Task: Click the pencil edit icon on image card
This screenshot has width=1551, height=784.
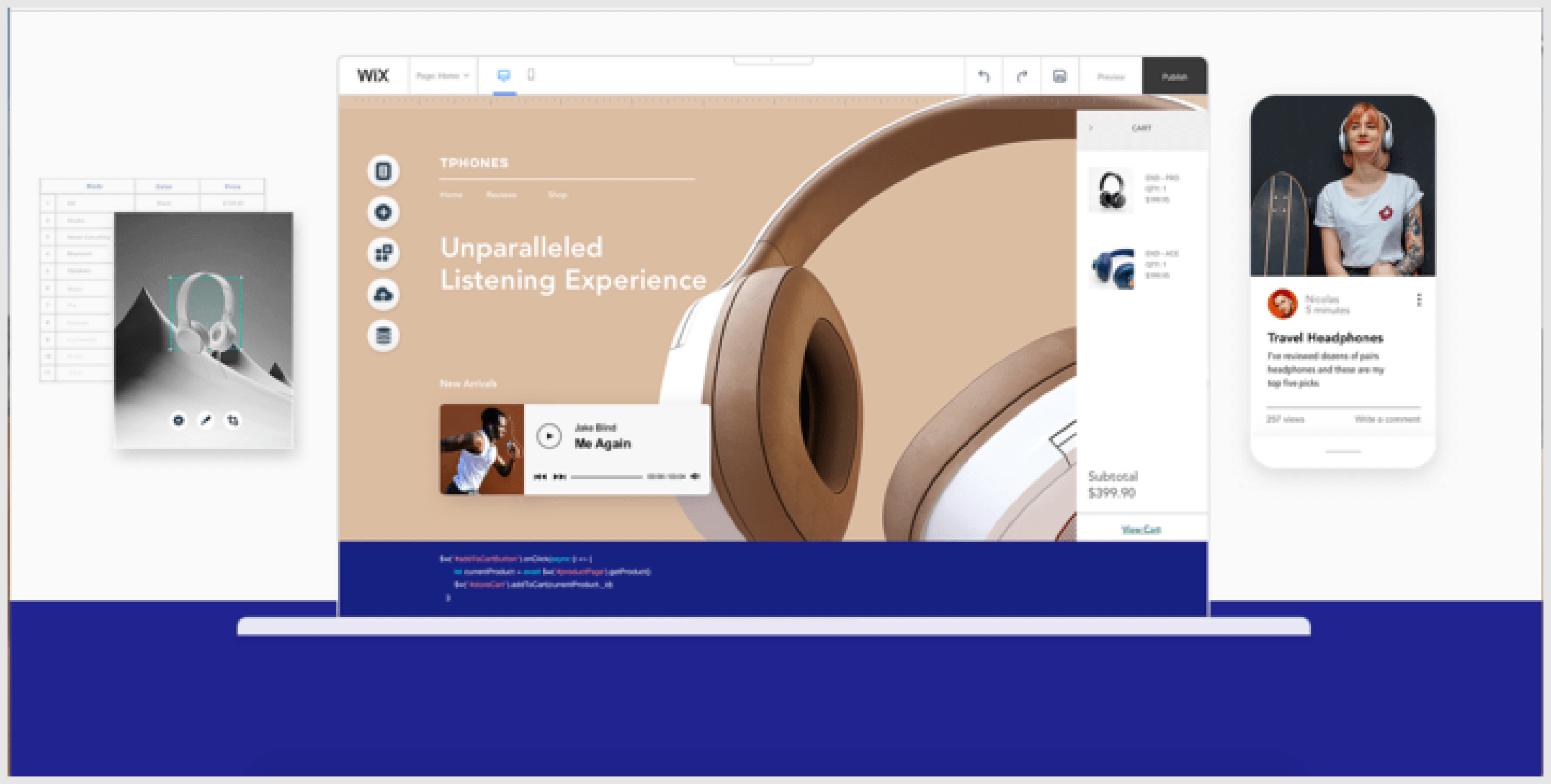Action: coord(206,421)
